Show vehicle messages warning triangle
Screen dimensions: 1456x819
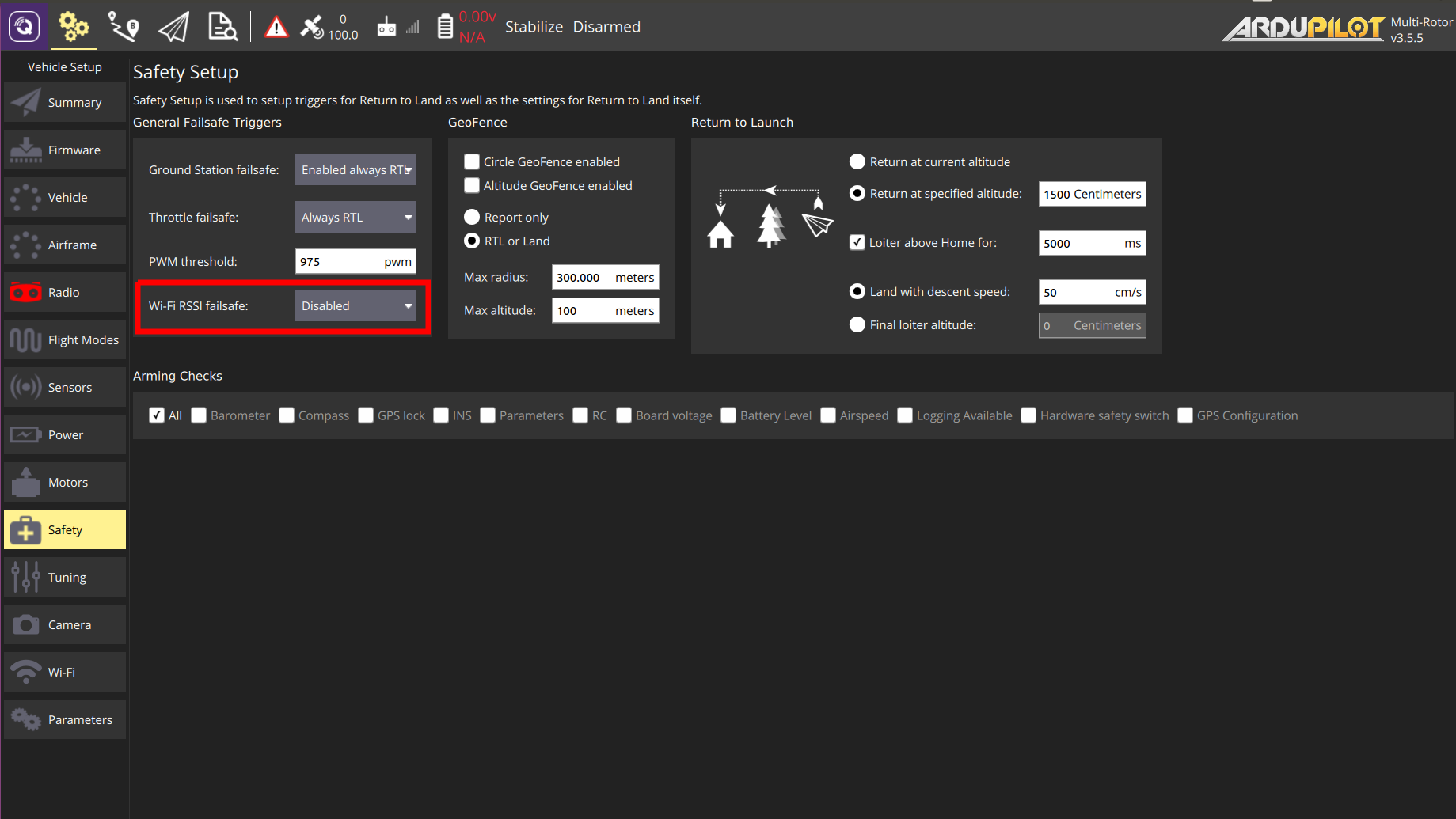click(x=276, y=28)
